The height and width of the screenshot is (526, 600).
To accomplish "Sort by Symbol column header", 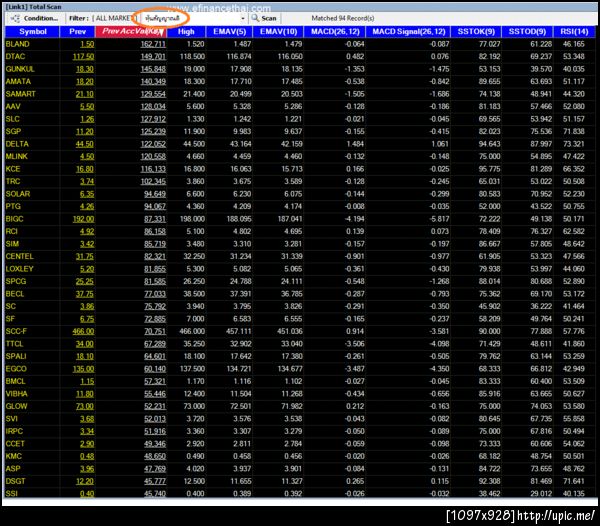I will (33, 31).
